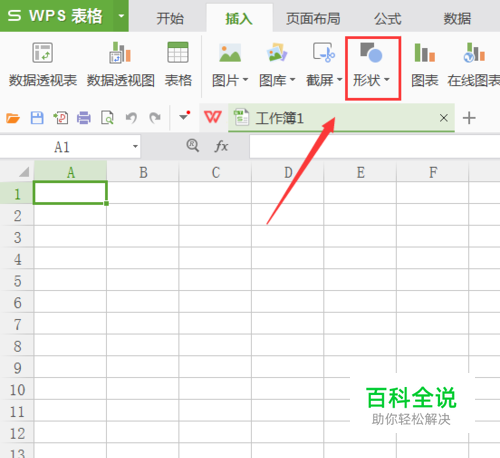
Task: Switch to the 公式 tab
Action: [x=388, y=19]
